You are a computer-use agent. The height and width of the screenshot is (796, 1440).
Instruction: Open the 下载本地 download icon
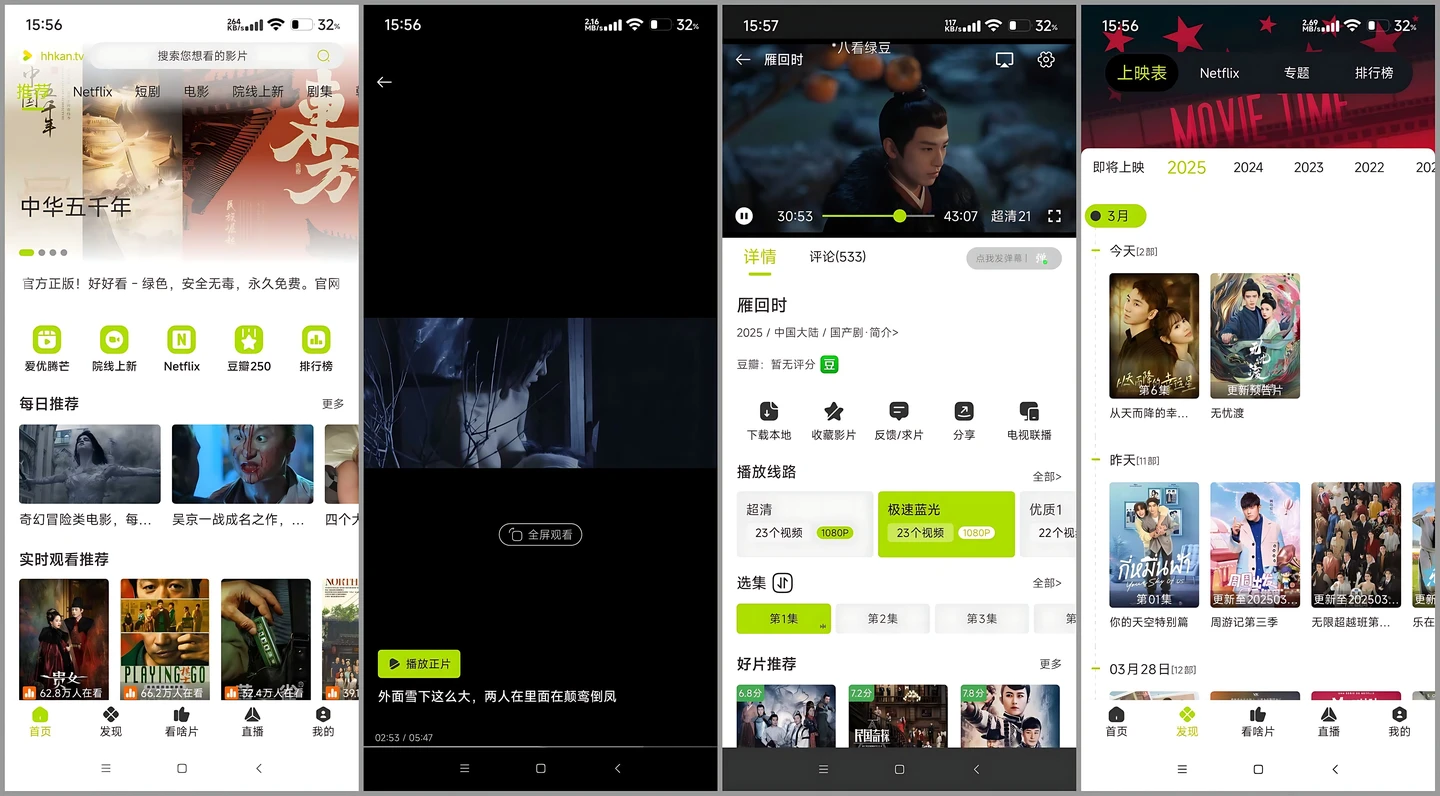pos(768,411)
